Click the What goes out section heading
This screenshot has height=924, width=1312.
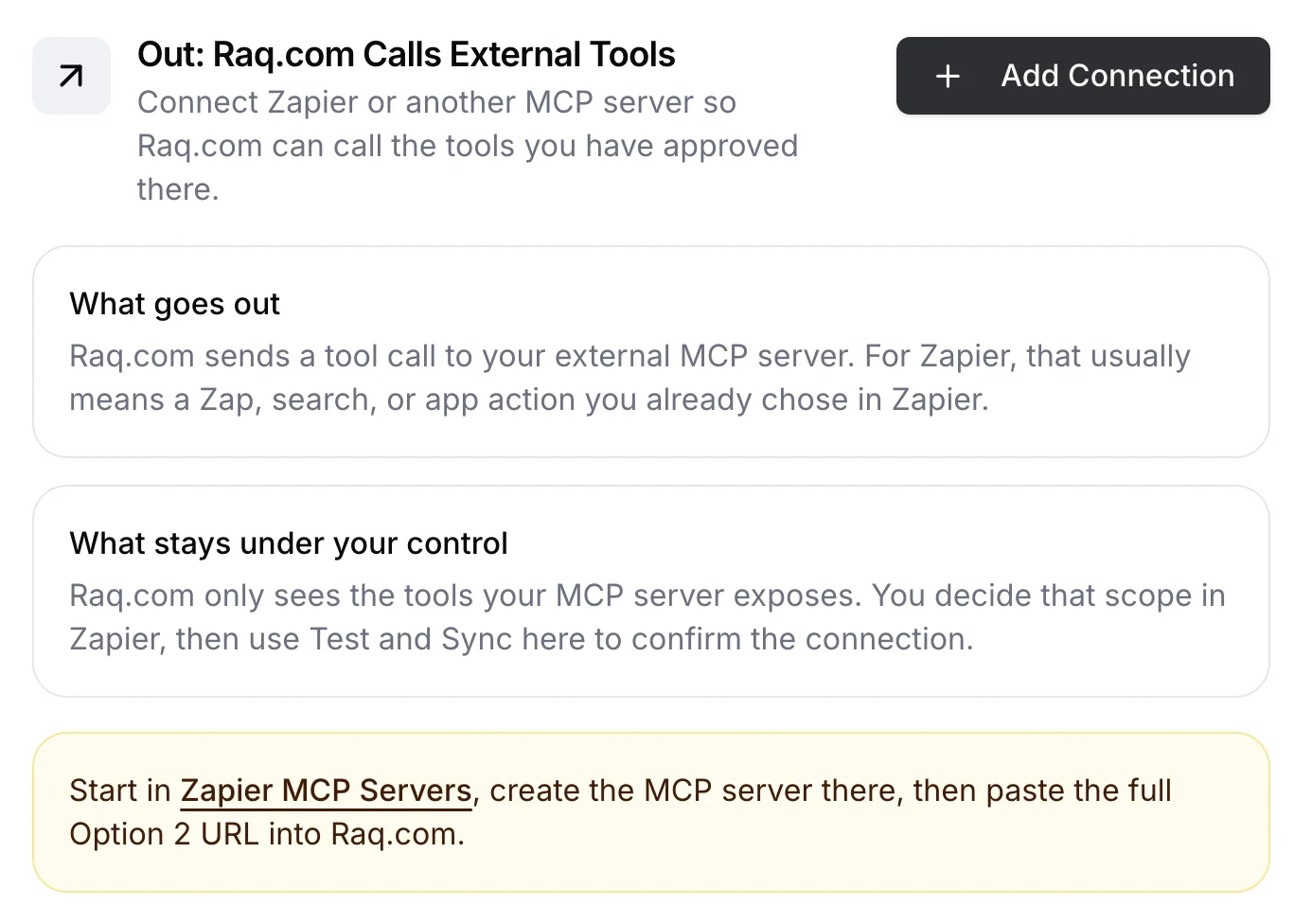[x=174, y=304]
